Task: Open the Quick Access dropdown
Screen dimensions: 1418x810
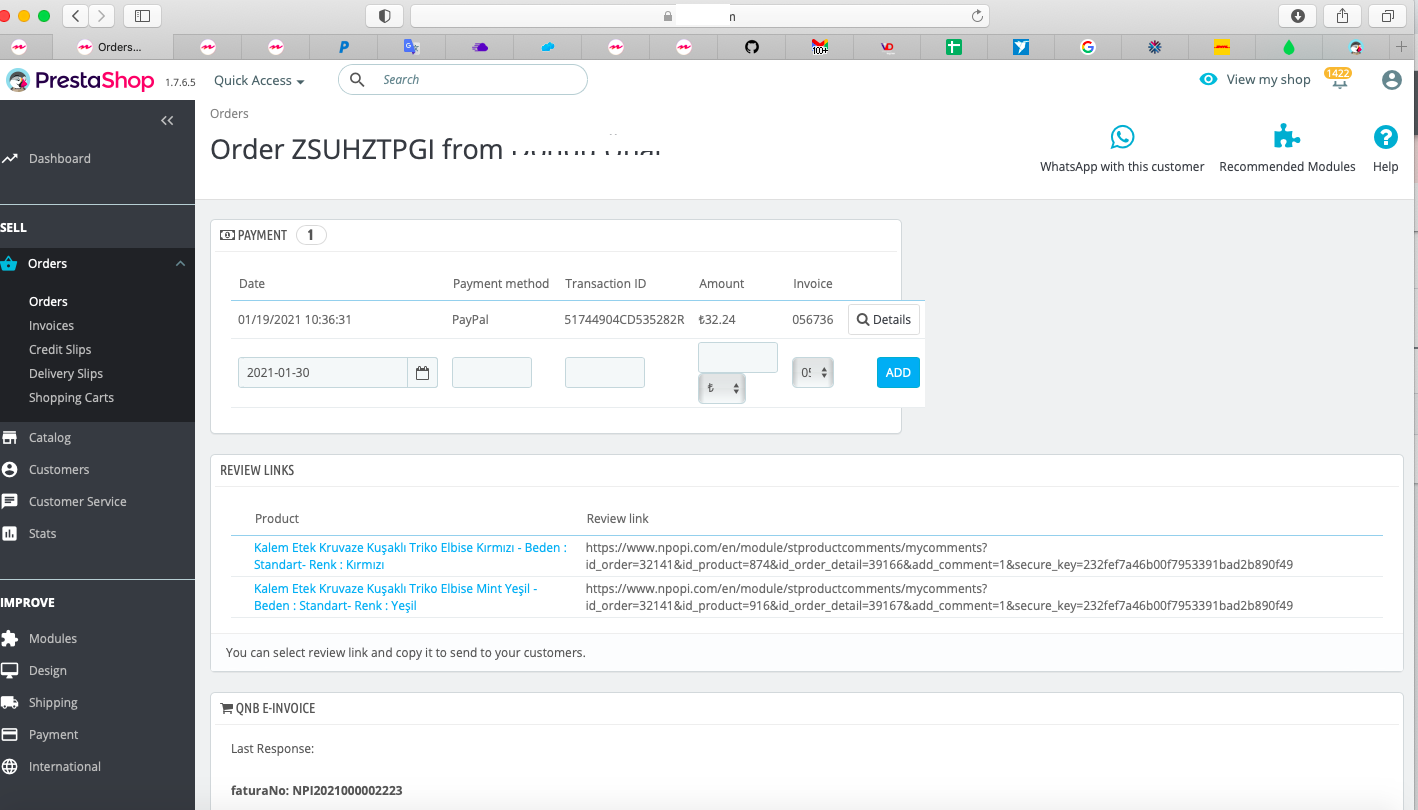Action: 259,81
